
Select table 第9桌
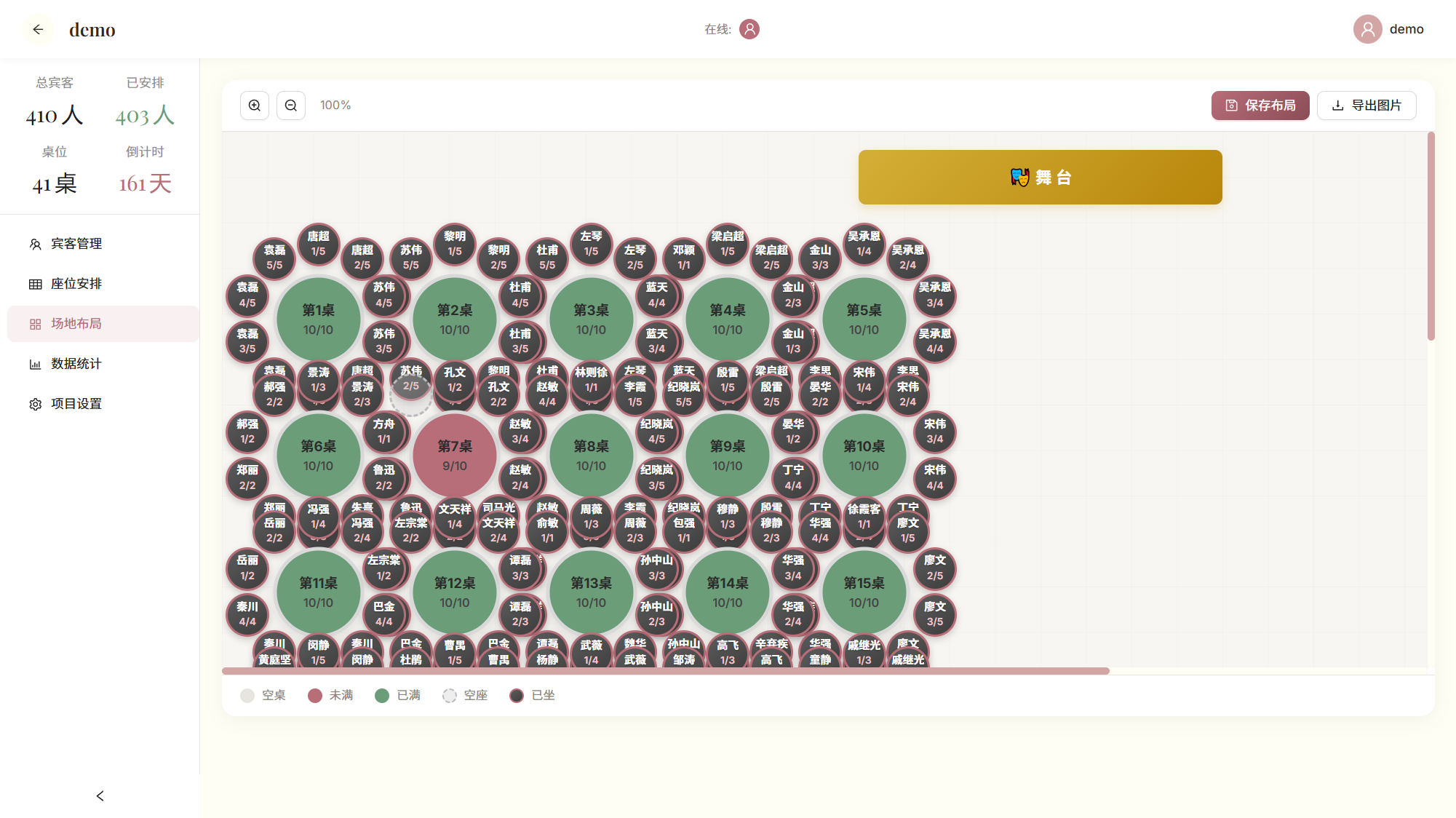pyautogui.click(x=728, y=455)
